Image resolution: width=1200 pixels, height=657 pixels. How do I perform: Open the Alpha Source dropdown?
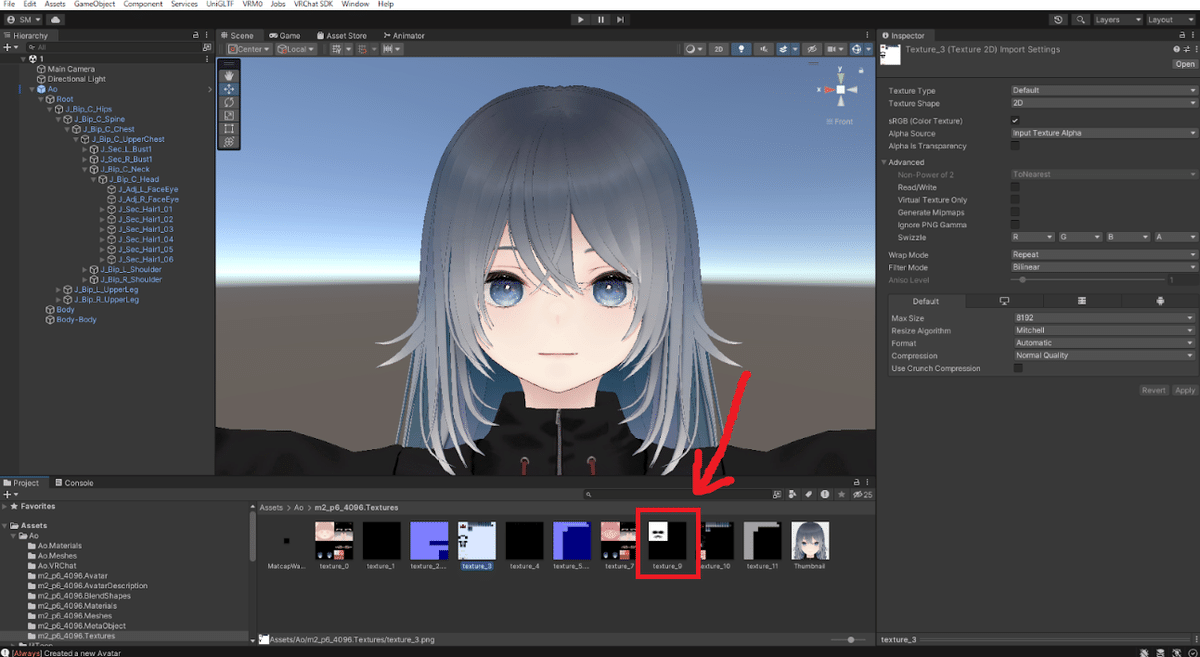point(1103,133)
